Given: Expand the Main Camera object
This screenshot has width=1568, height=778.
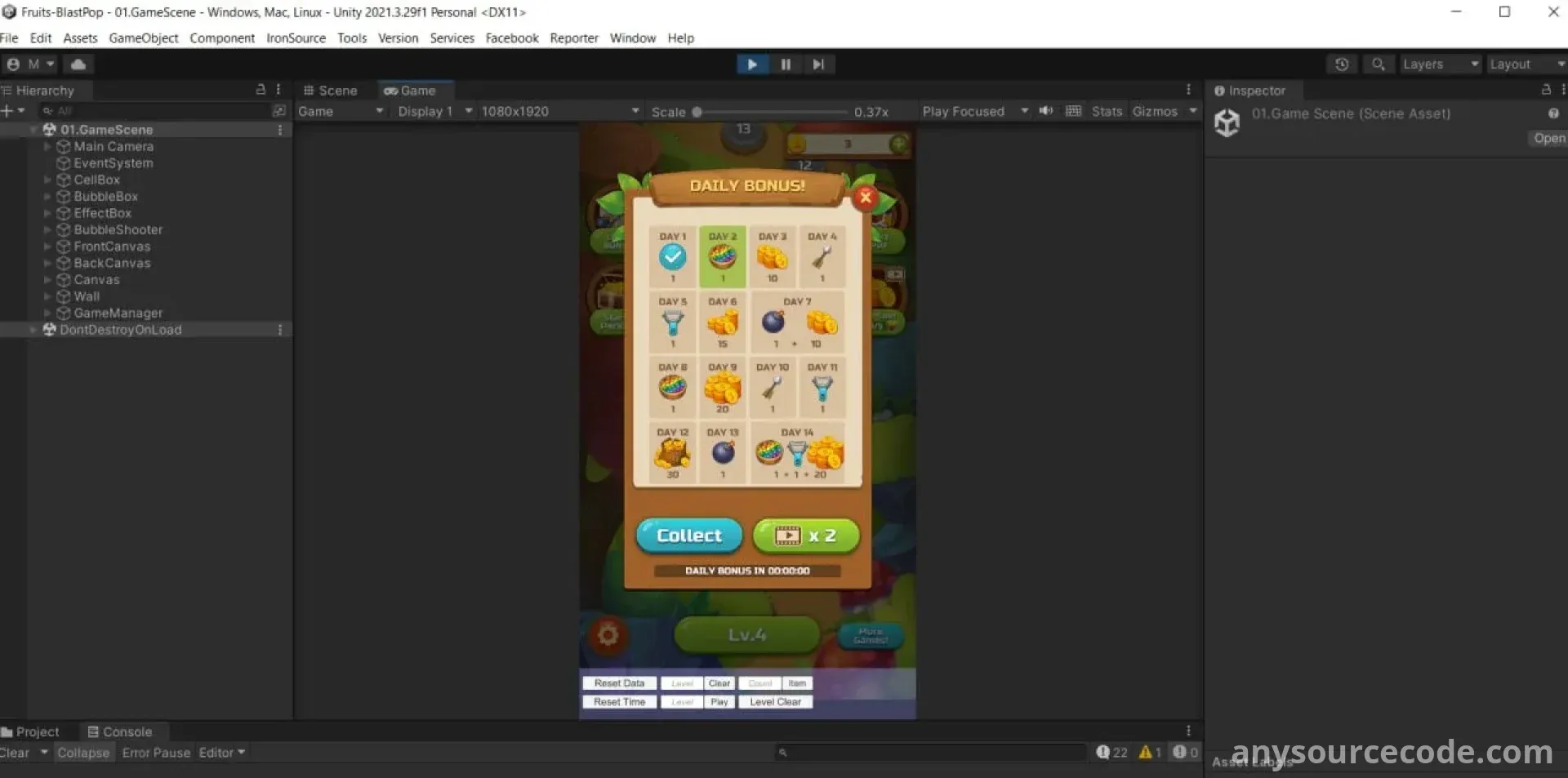Looking at the screenshot, I should pyautogui.click(x=47, y=147).
